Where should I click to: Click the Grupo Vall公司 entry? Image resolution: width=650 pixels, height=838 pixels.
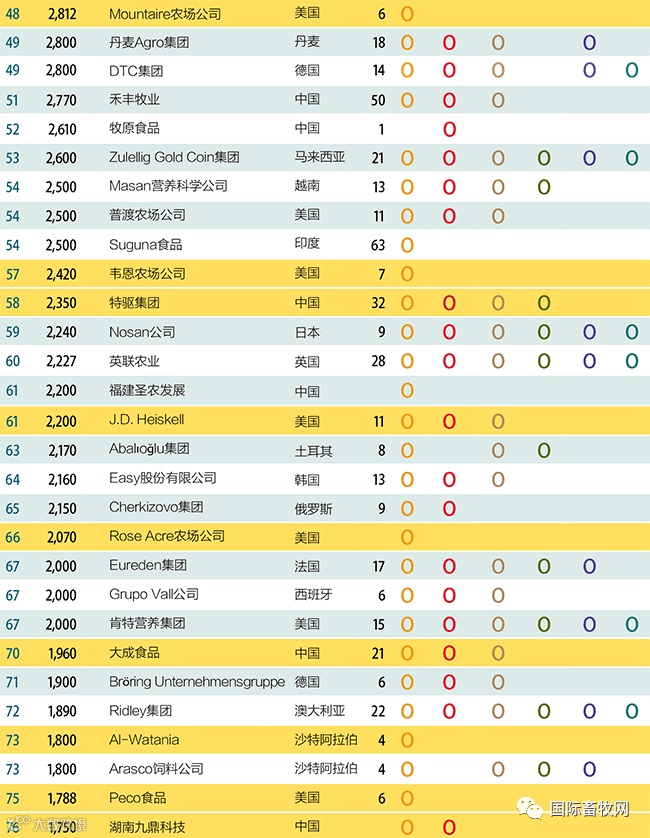[x=154, y=594]
